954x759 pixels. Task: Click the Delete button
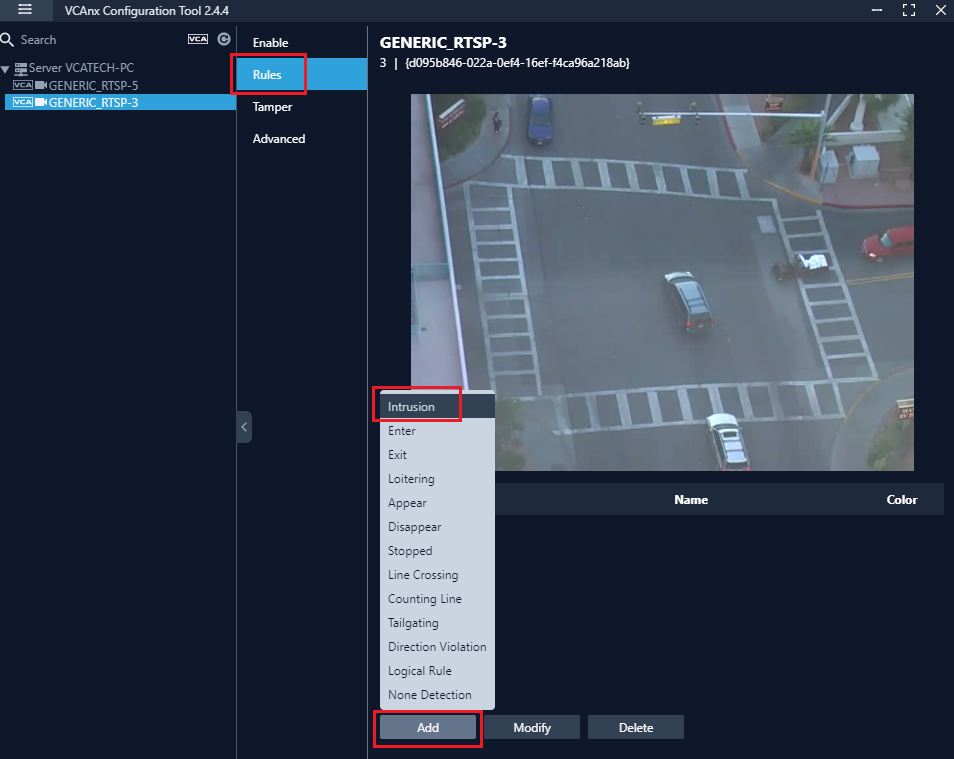635,727
